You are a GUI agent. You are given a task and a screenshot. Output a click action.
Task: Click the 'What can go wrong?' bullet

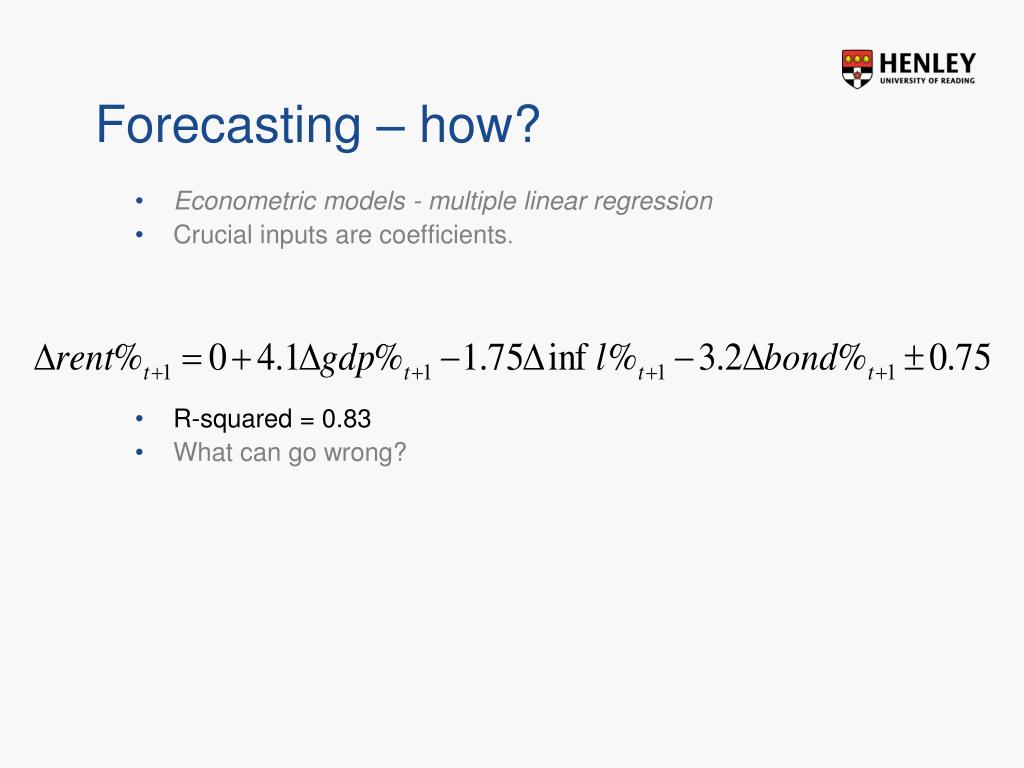pyautogui.click(x=290, y=452)
